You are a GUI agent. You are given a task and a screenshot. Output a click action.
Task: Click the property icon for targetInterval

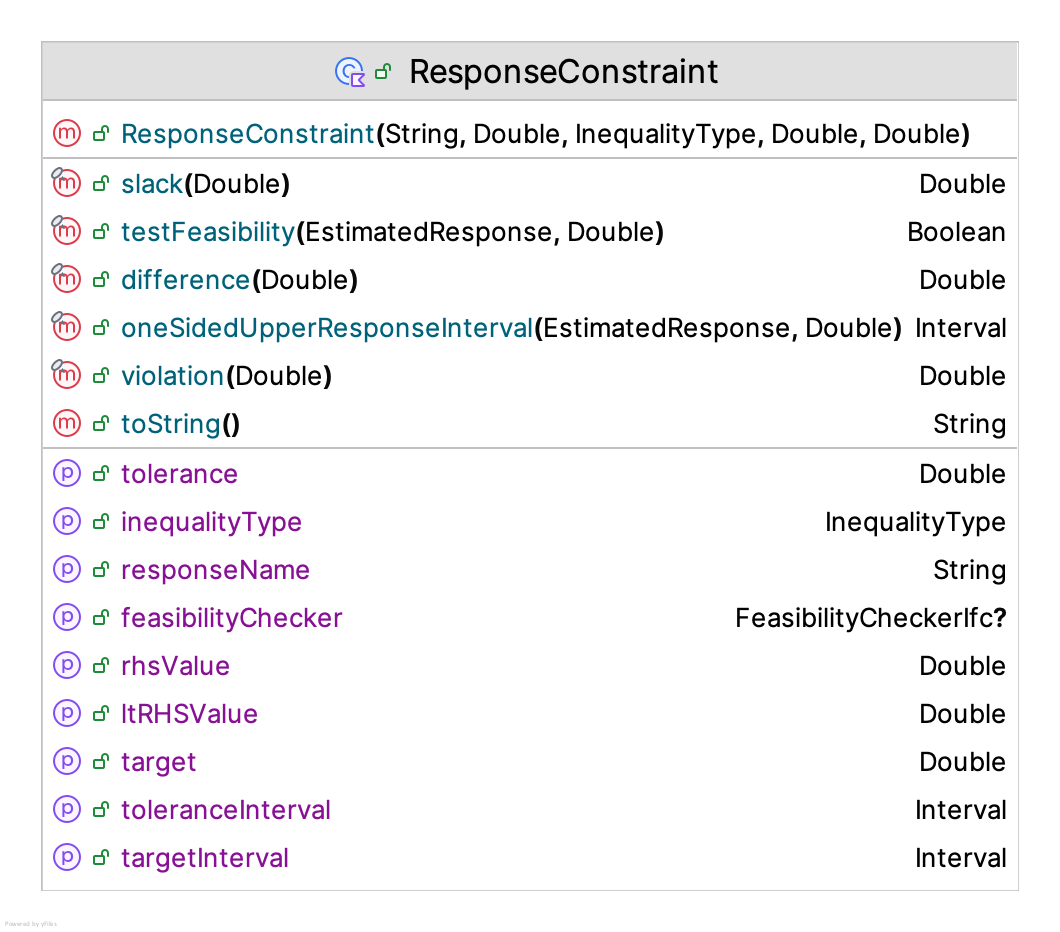coord(67,857)
